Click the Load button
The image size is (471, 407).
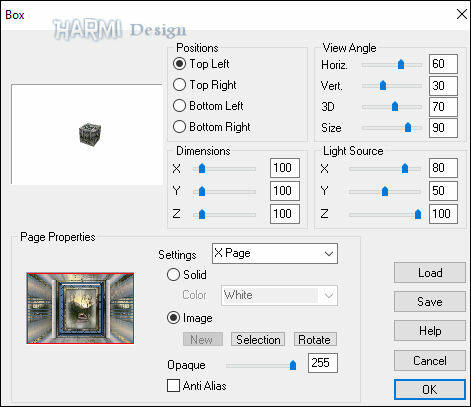tap(430, 273)
